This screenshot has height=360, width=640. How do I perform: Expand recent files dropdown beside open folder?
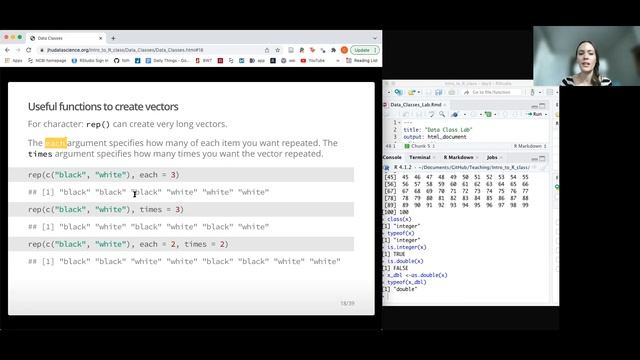[x=419, y=92]
